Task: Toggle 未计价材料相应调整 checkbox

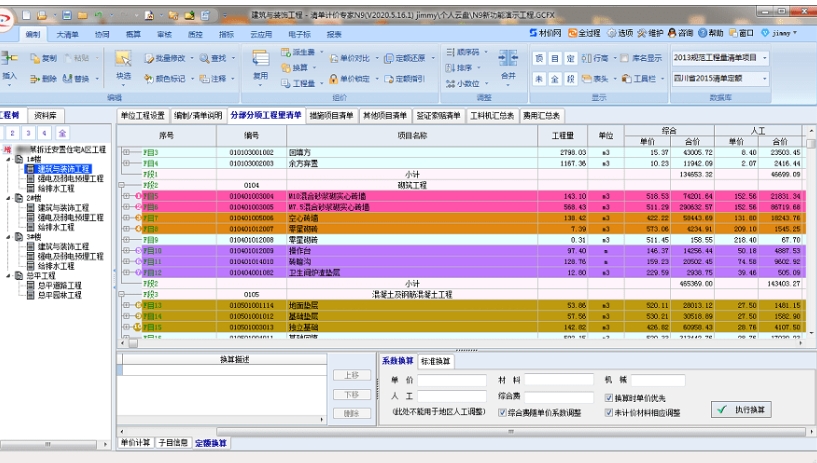Action: [608, 412]
